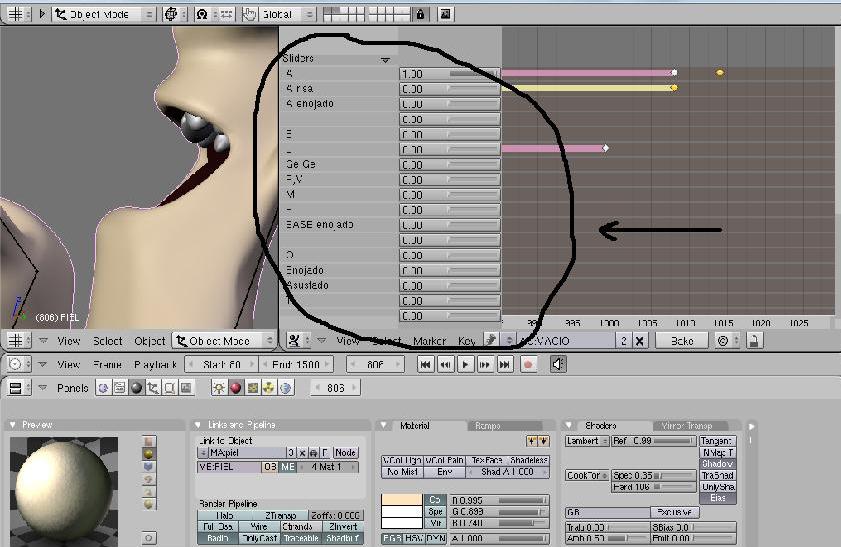Select the Shading context sphere icon
This screenshot has height=547, width=841.
[136, 388]
